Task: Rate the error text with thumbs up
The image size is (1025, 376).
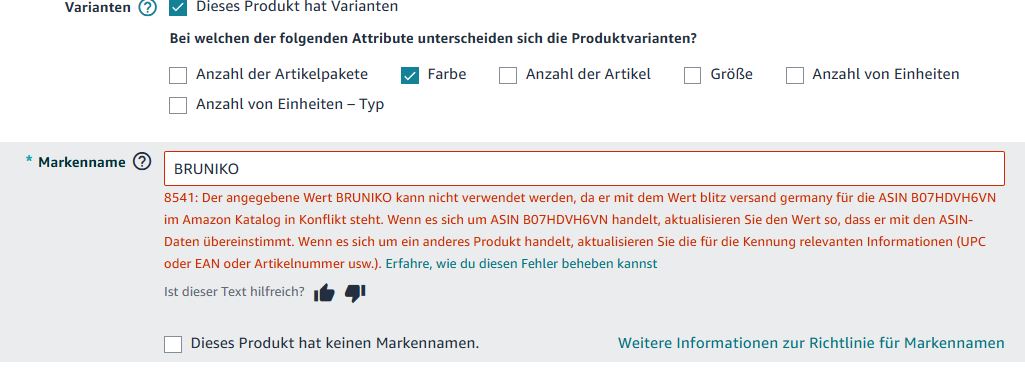Action: (324, 294)
